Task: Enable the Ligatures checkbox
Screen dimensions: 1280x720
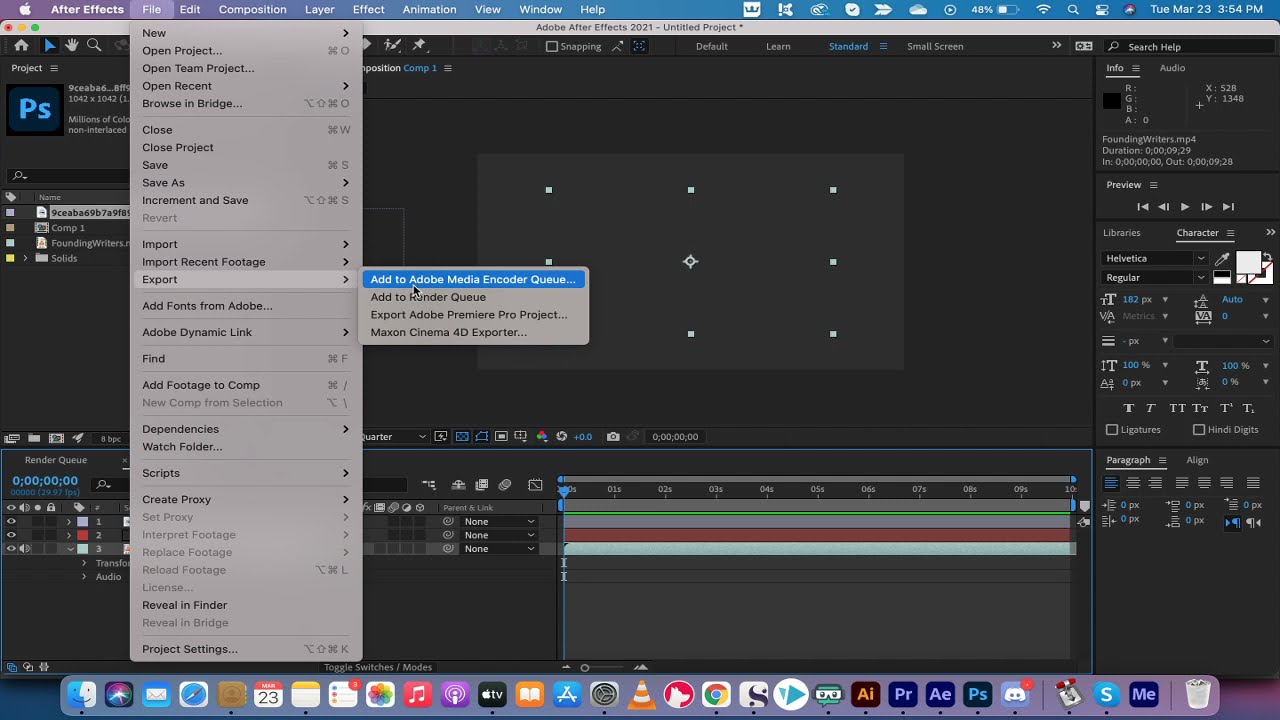Action: click(1112, 430)
